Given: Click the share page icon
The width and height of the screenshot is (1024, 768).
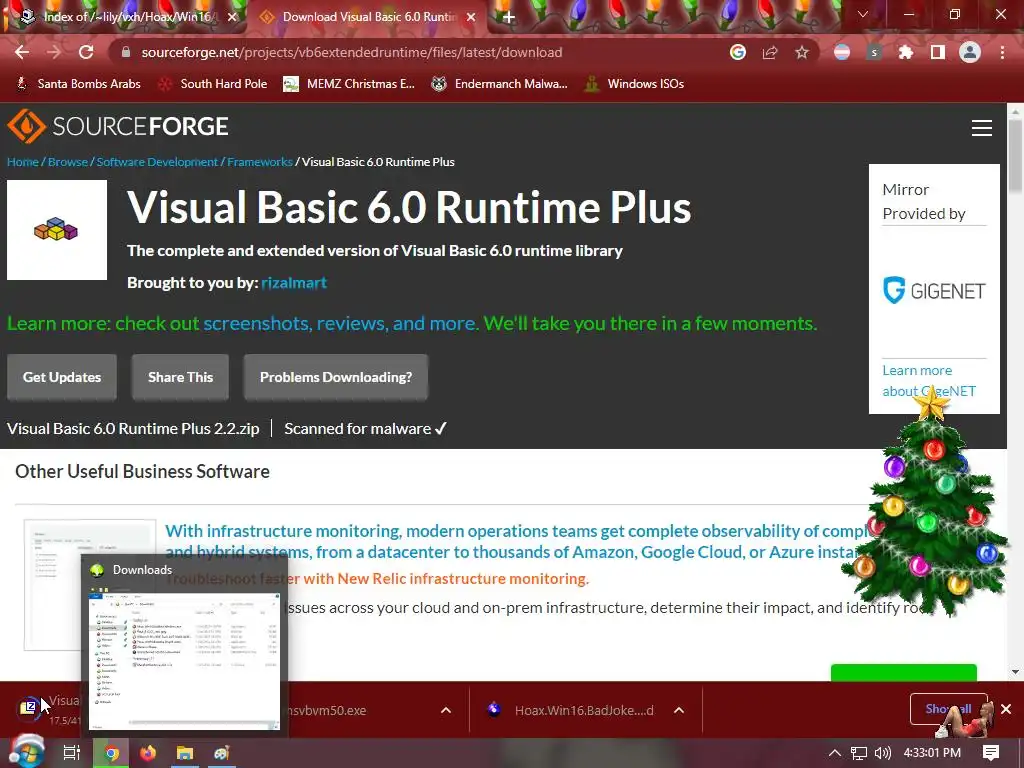Looking at the screenshot, I should coord(770,52).
